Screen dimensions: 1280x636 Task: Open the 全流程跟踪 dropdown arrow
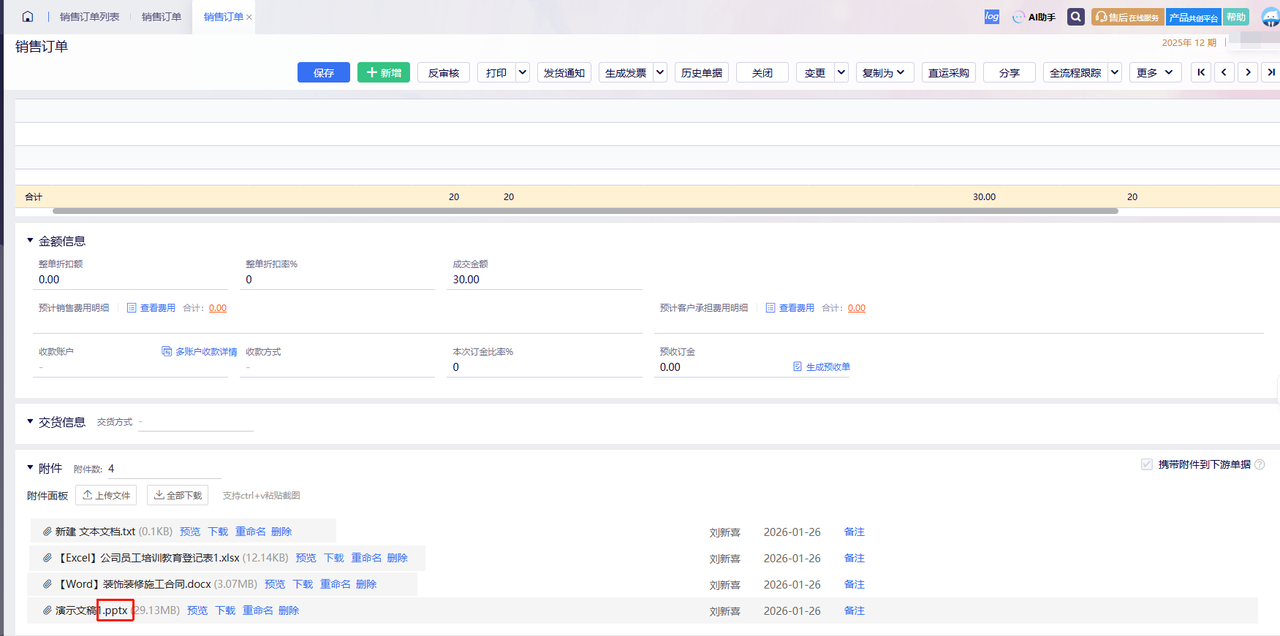point(1115,72)
